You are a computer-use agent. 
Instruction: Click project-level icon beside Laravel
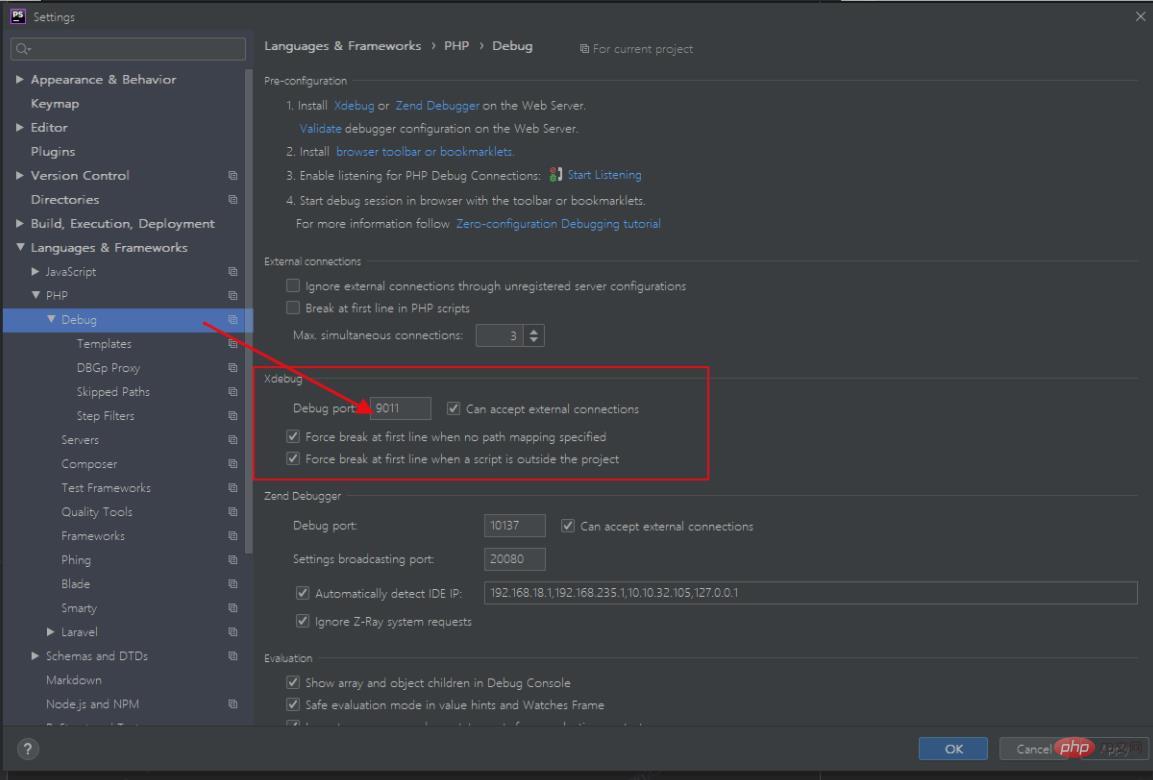click(233, 632)
